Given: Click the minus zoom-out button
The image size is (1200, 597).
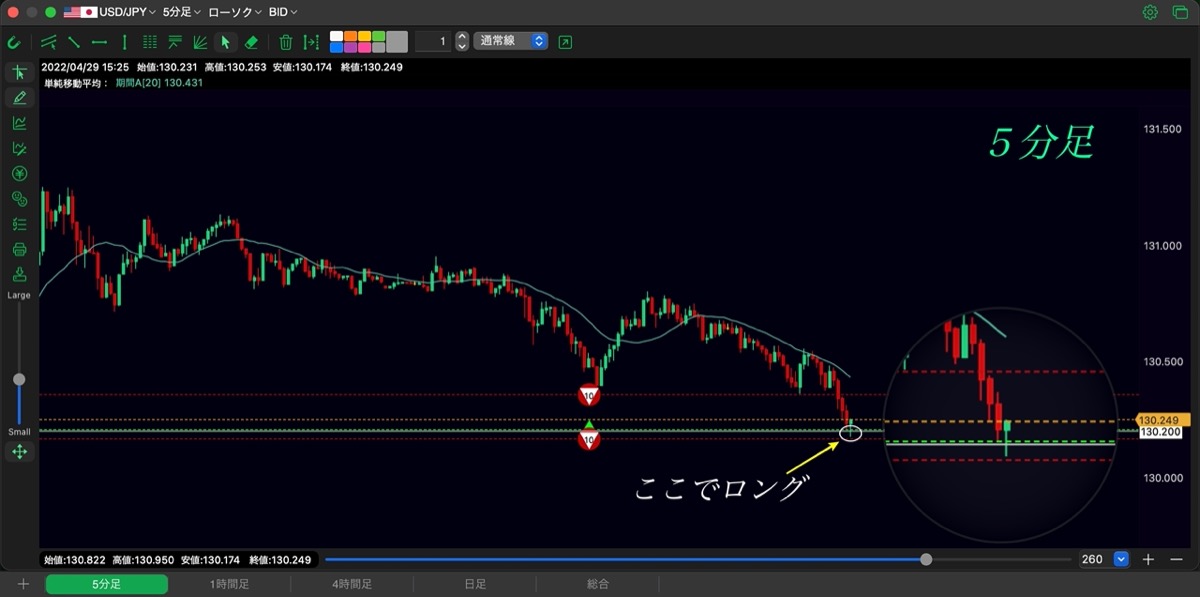Looking at the screenshot, I should [1176, 560].
